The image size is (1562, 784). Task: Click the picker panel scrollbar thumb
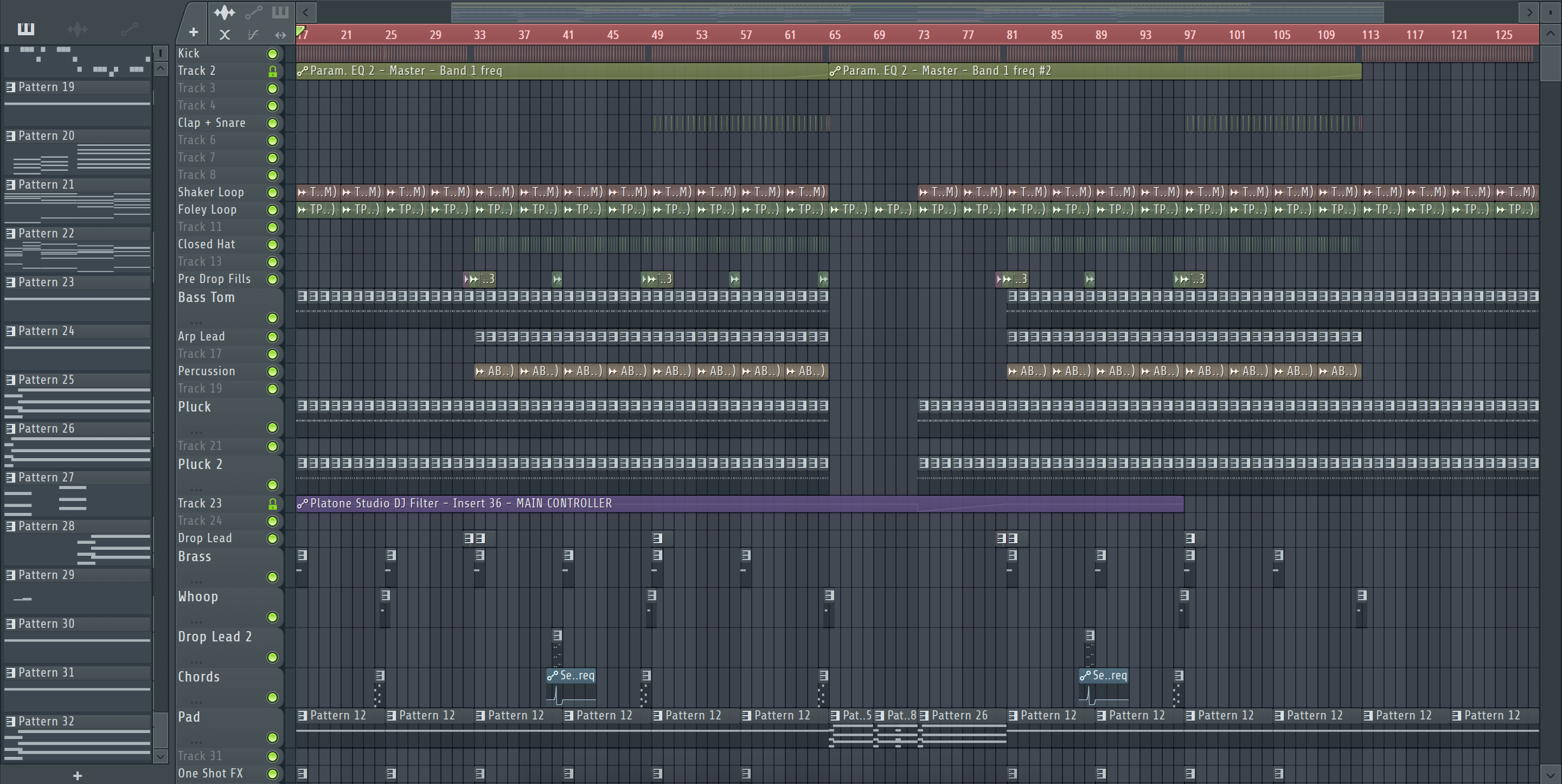pos(161,730)
